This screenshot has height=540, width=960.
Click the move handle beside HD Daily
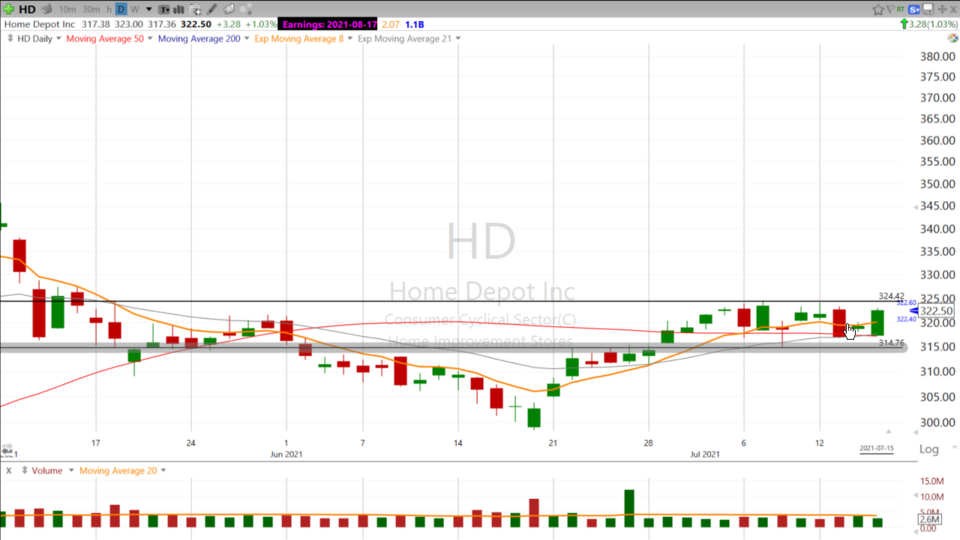(9, 39)
